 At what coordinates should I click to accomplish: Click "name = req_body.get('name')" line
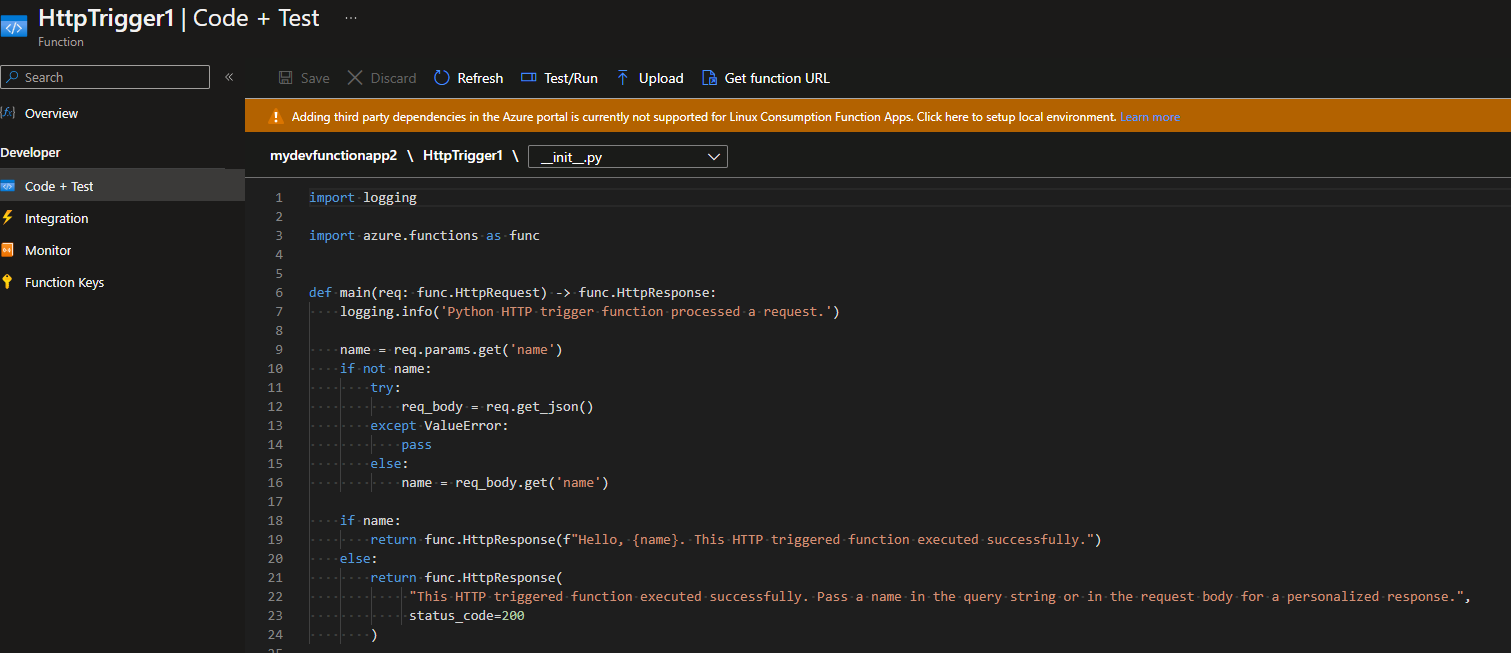coord(505,483)
